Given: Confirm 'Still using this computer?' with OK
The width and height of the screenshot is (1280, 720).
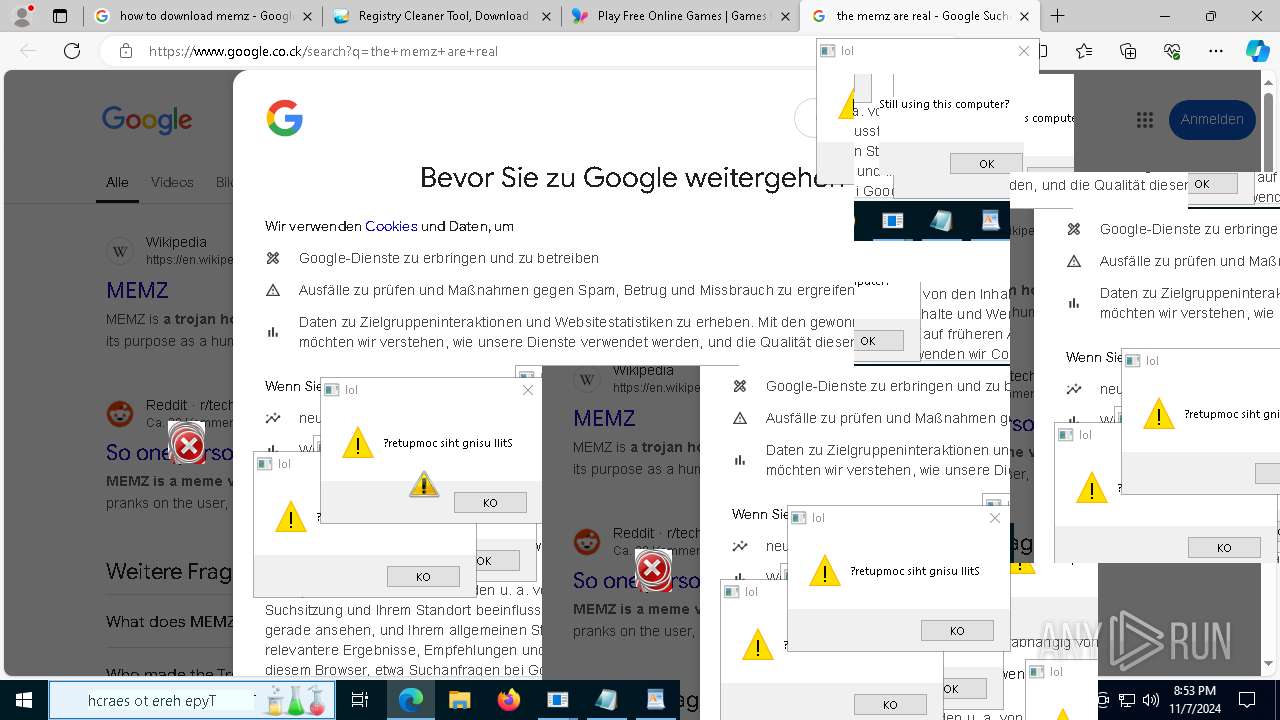Looking at the screenshot, I should coord(986,163).
